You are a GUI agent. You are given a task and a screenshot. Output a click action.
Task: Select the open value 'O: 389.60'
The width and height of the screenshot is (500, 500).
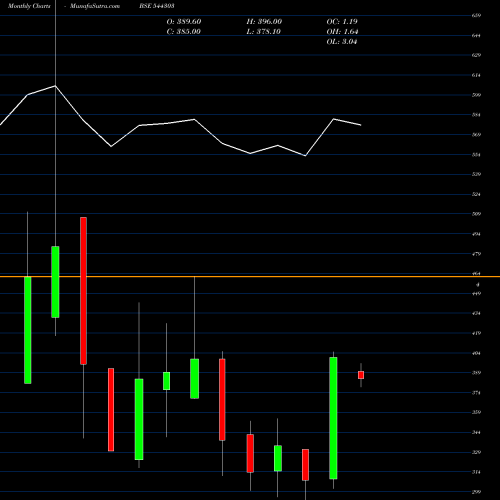(184, 22)
